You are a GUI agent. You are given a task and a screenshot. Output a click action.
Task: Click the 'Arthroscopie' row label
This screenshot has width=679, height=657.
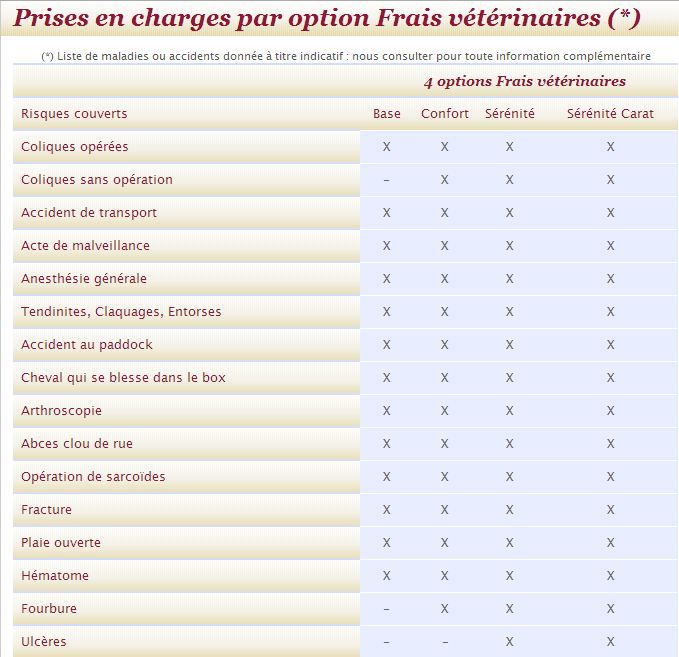61,411
